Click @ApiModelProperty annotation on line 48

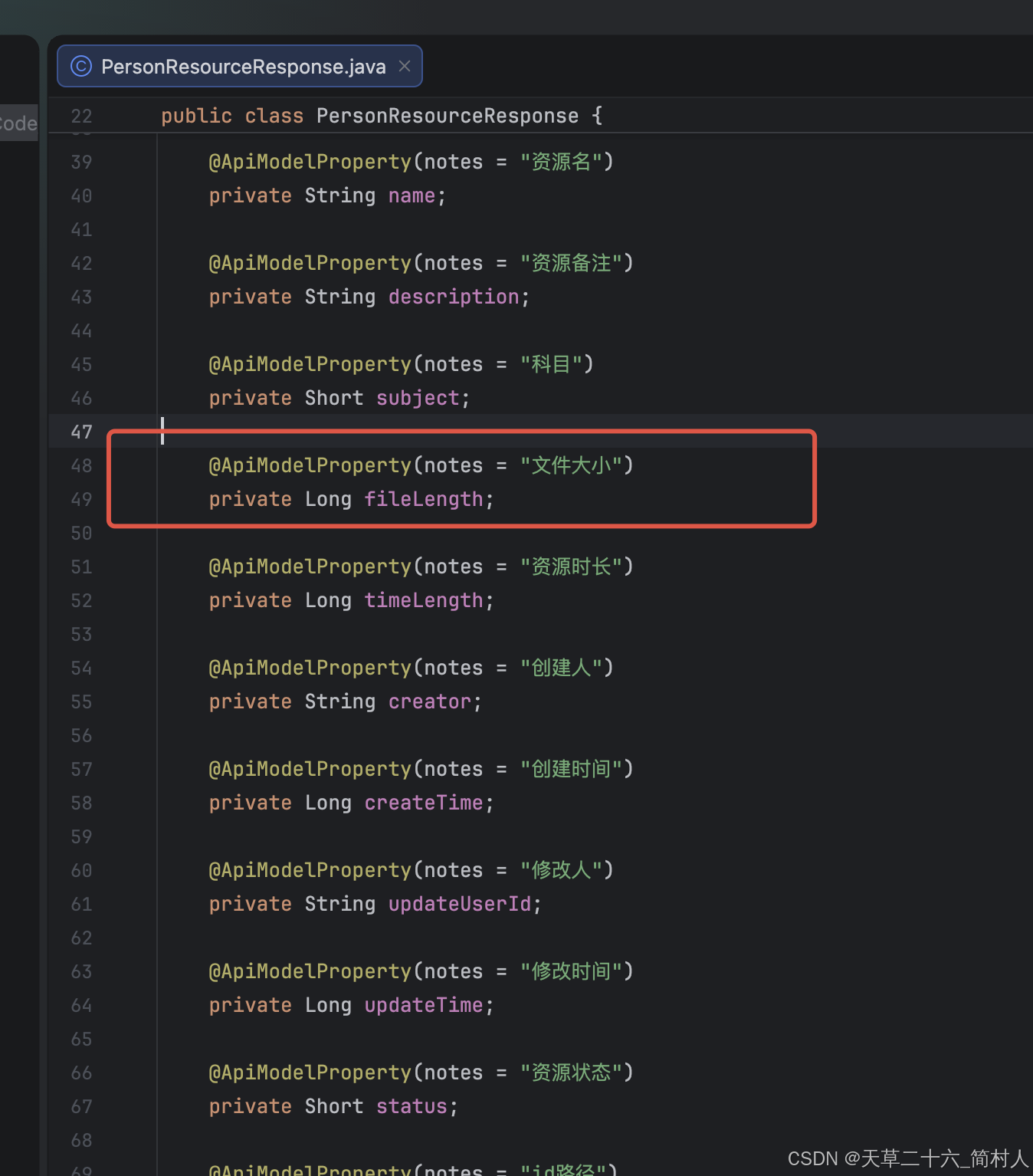310,465
